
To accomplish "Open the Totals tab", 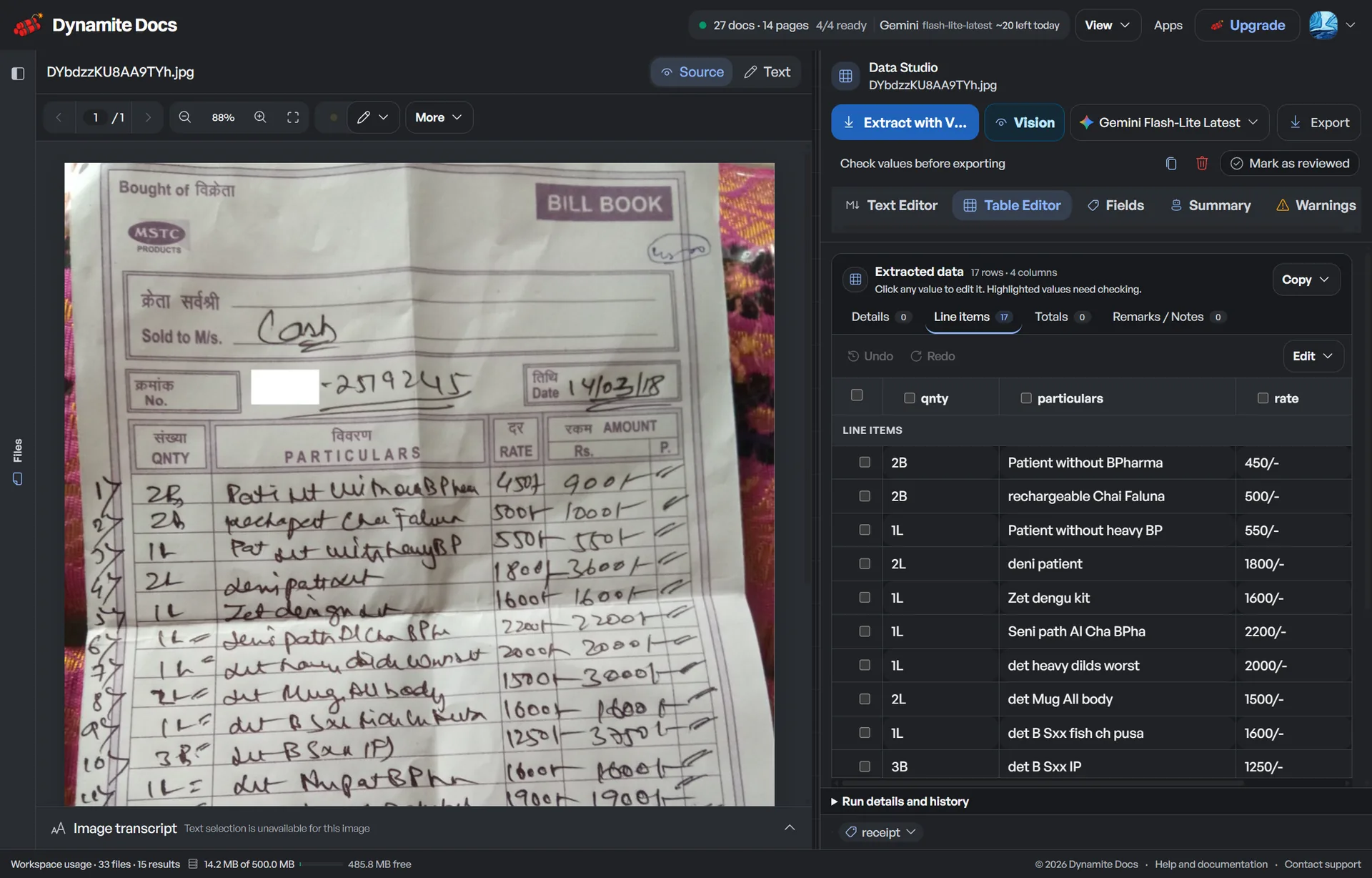I will click(x=1062, y=317).
